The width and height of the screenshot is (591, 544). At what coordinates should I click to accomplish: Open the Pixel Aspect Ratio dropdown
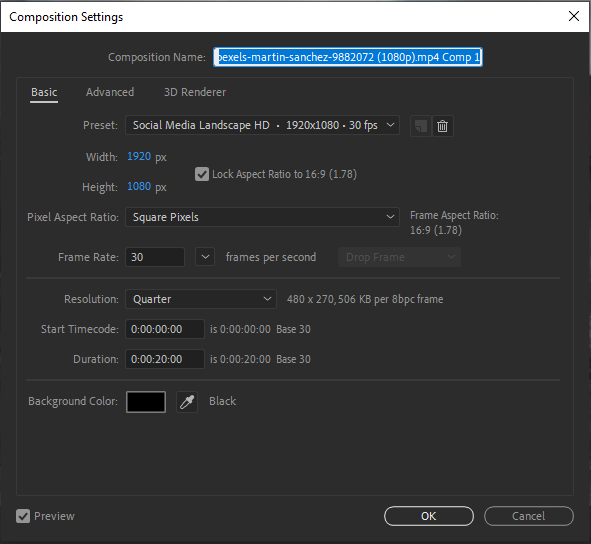click(262, 217)
